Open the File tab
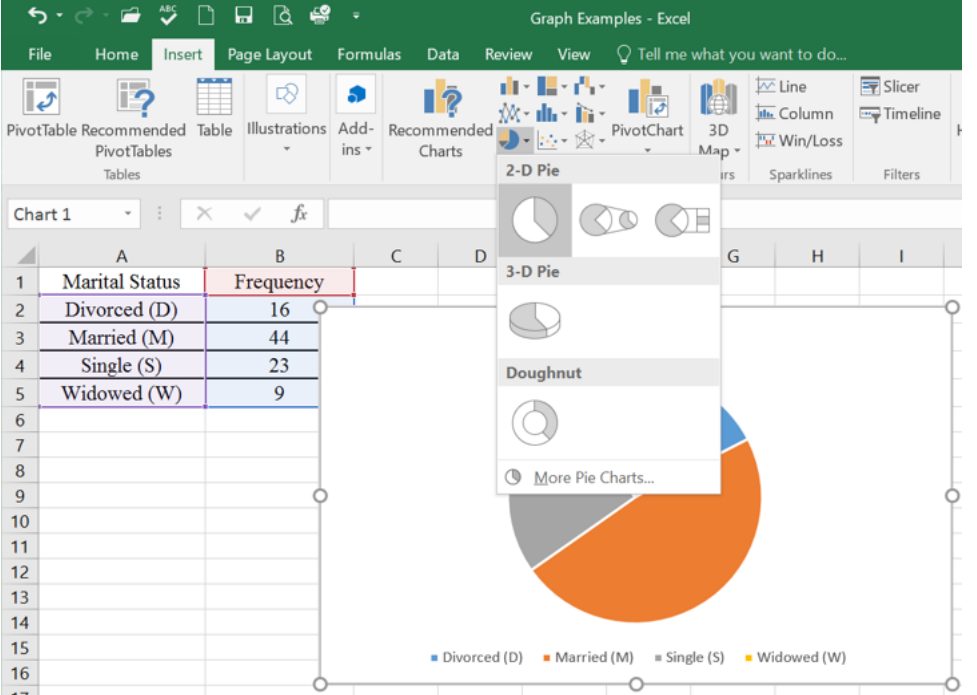977x695 pixels. point(40,54)
